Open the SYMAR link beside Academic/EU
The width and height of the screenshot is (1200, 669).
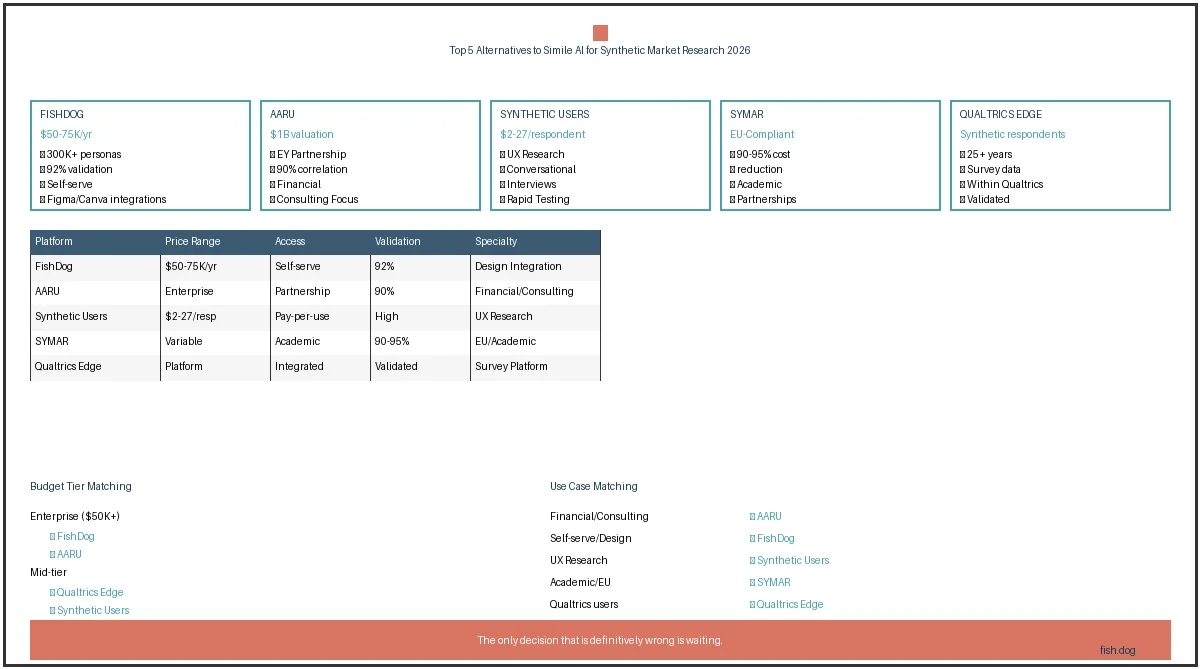(x=770, y=582)
